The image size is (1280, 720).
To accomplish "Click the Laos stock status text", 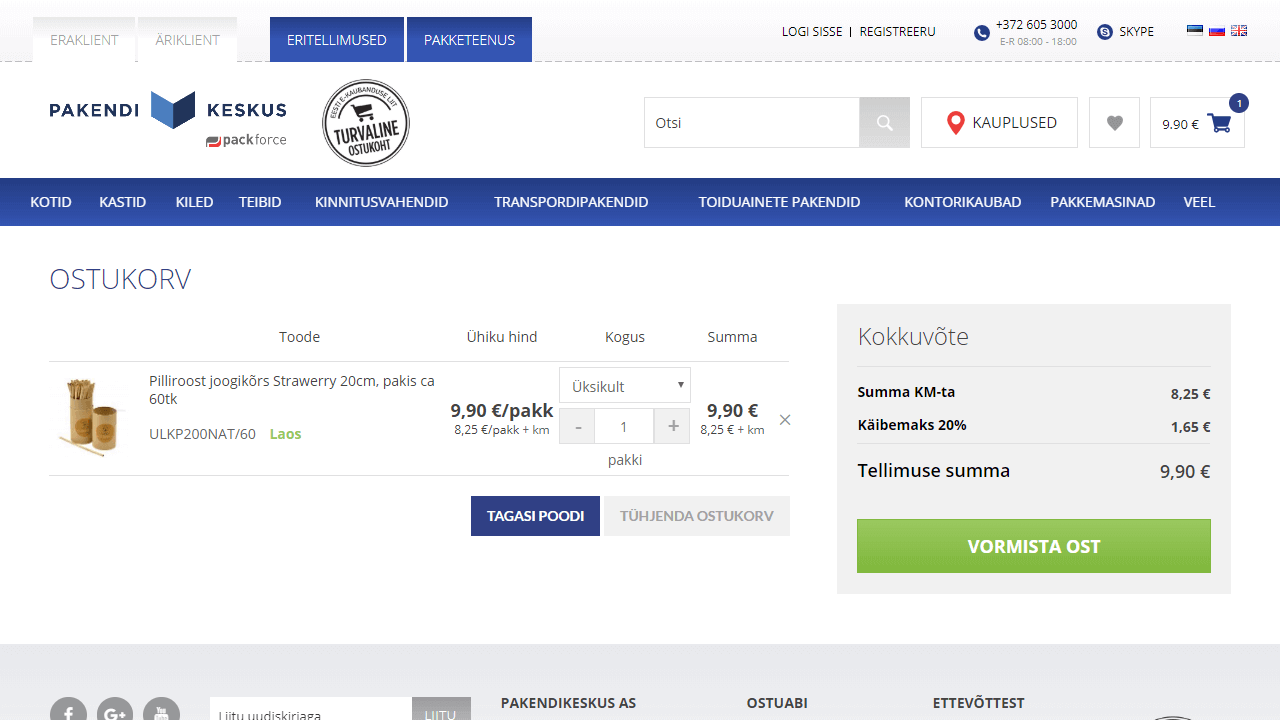I will tap(285, 434).
